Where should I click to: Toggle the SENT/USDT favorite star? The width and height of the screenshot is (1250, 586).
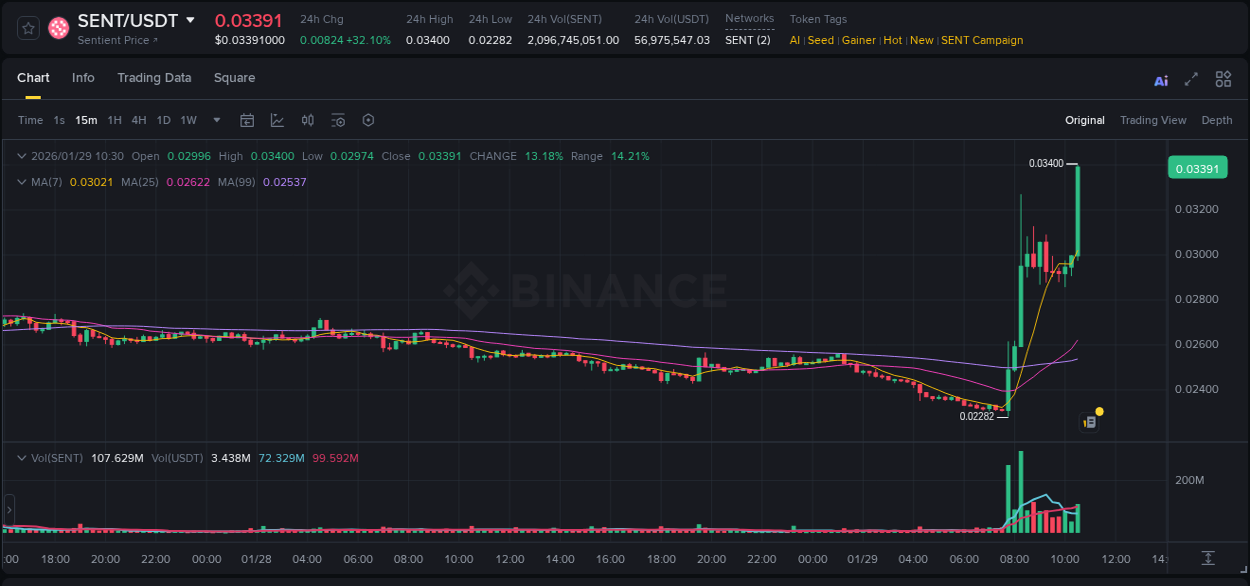point(27,28)
